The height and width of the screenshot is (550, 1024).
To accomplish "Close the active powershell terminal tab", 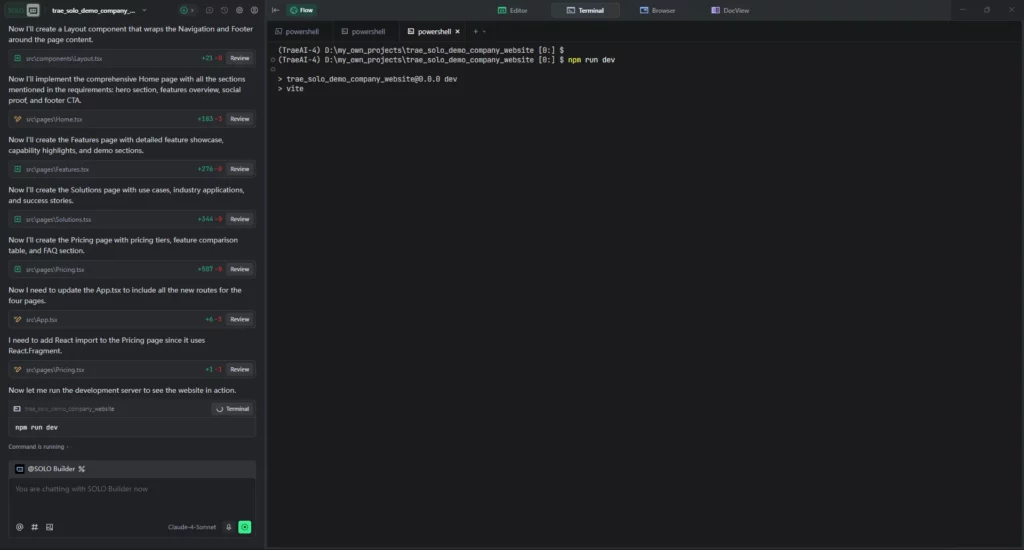I will pyautogui.click(x=457, y=31).
